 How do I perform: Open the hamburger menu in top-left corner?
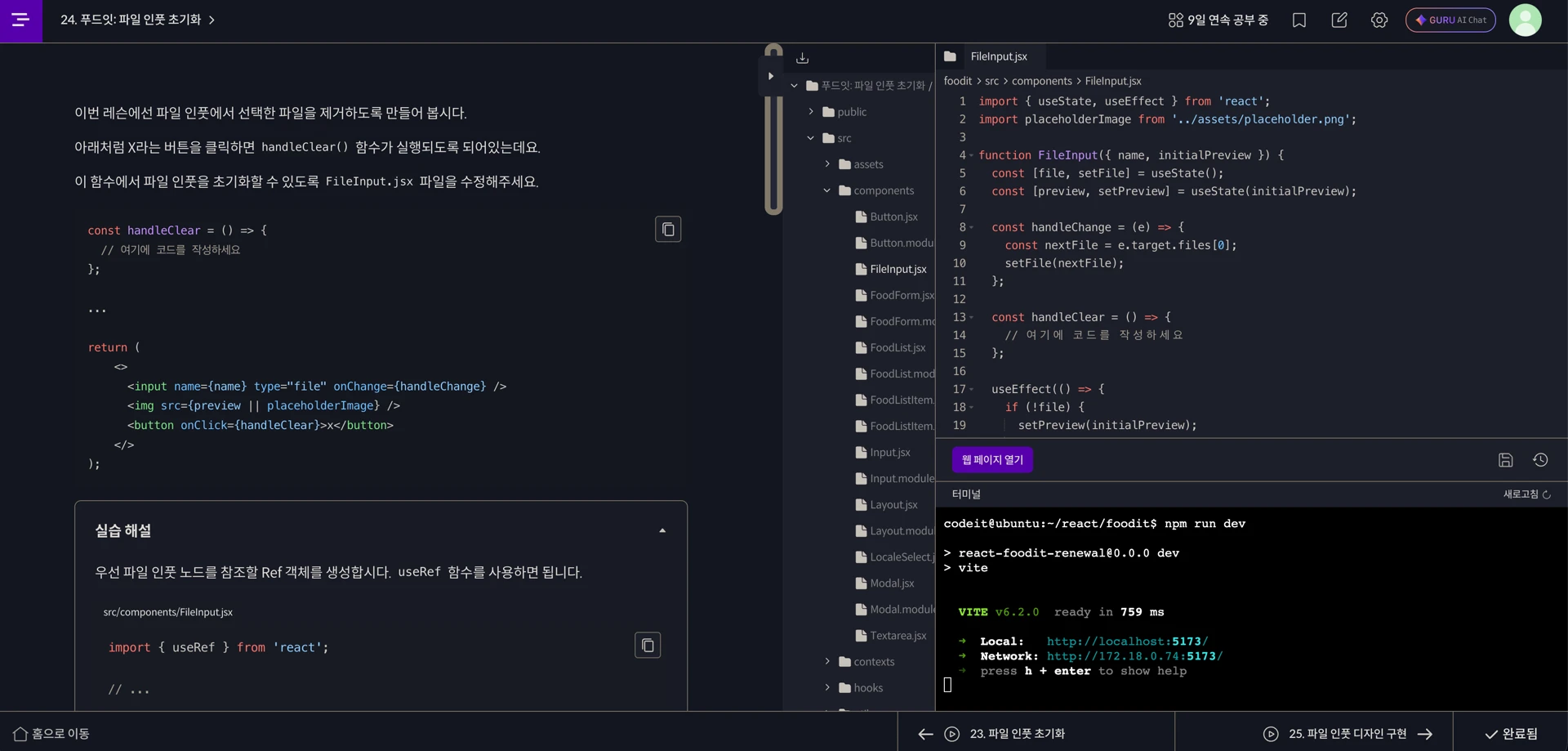click(x=20, y=20)
